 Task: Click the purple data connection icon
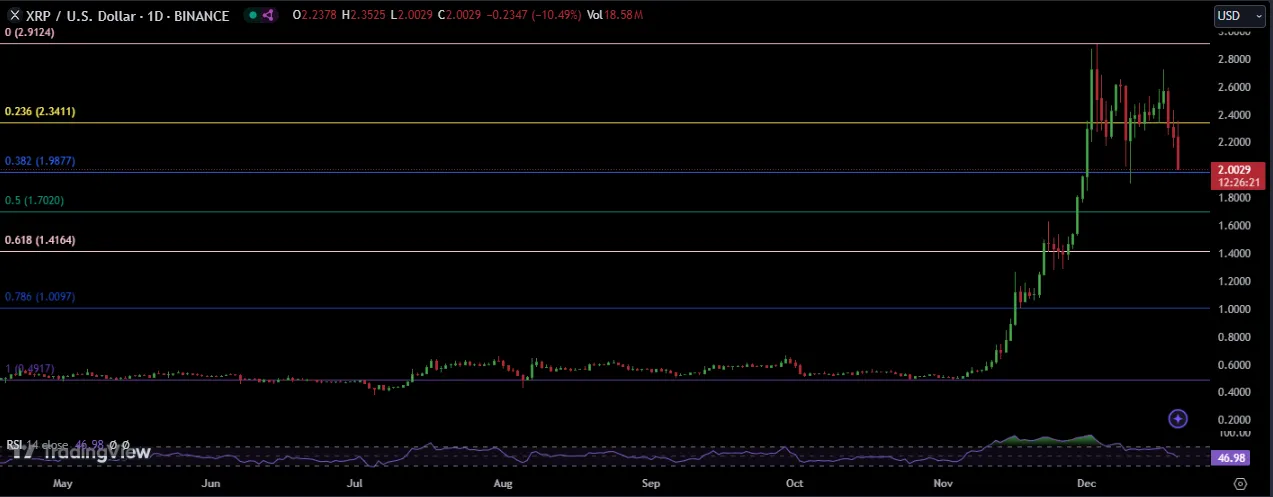click(x=268, y=15)
